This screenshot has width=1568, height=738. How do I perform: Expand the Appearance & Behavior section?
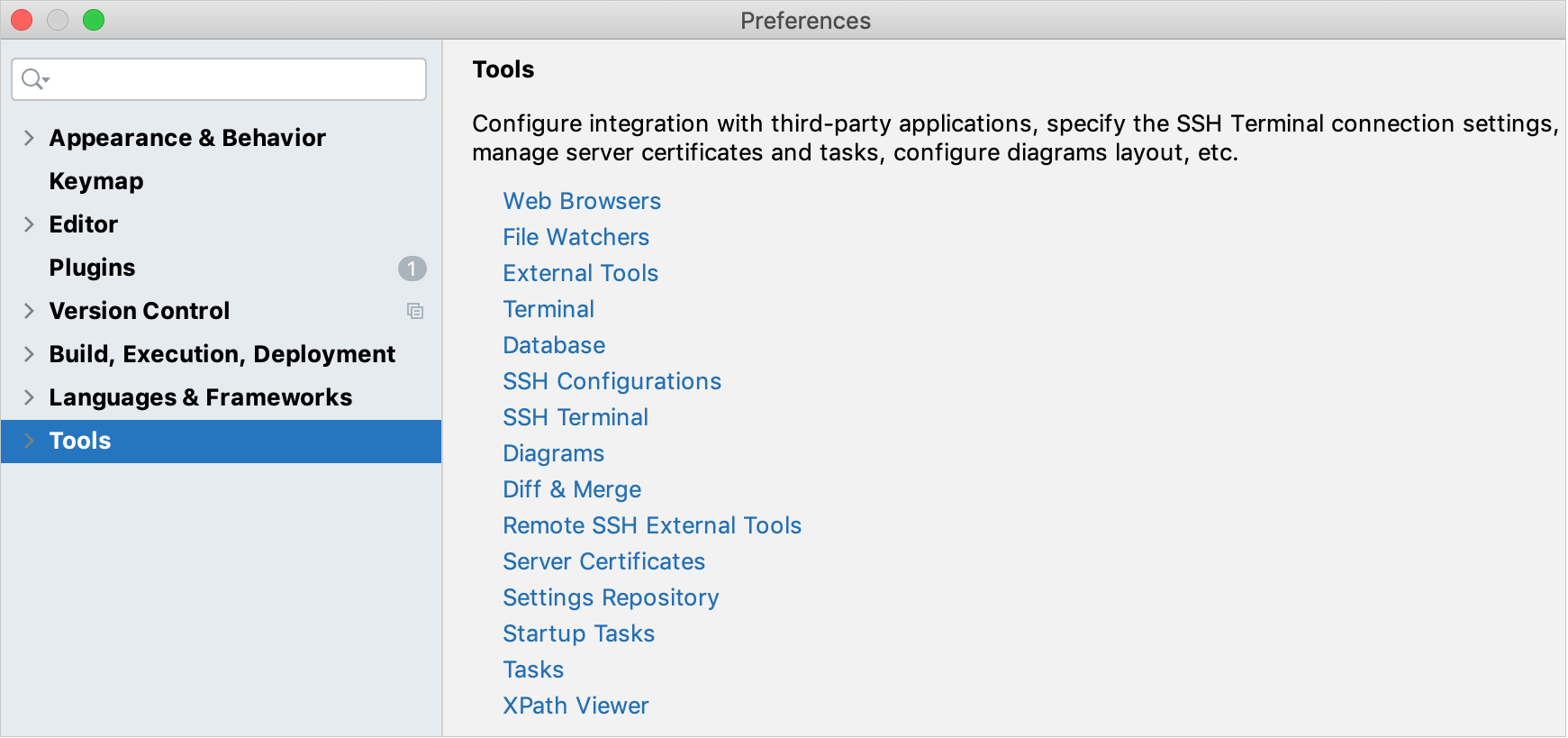29,138
